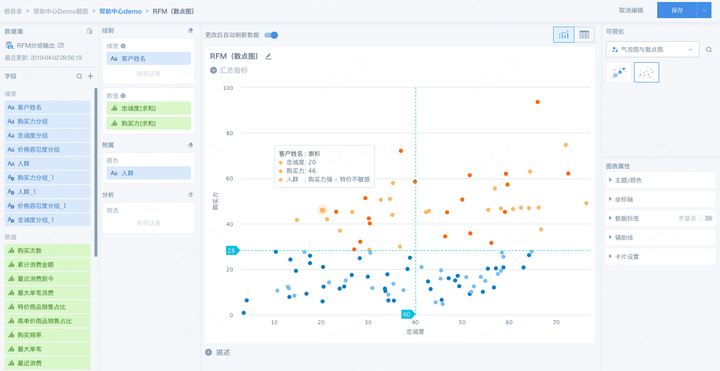Screen dimensions: 720x371
Task: Click the edit pencil beside chart title
Action: tap(269, 56)
